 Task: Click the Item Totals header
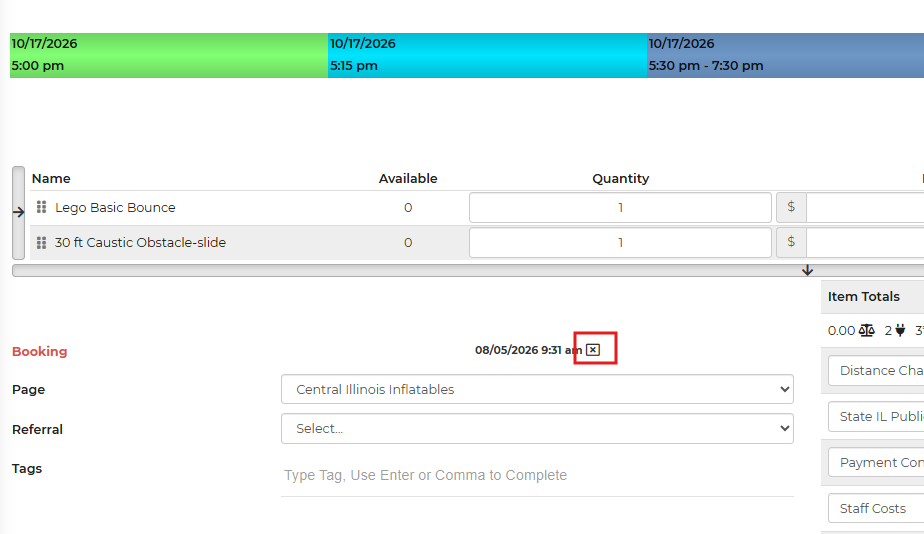[x=863, y=296]
